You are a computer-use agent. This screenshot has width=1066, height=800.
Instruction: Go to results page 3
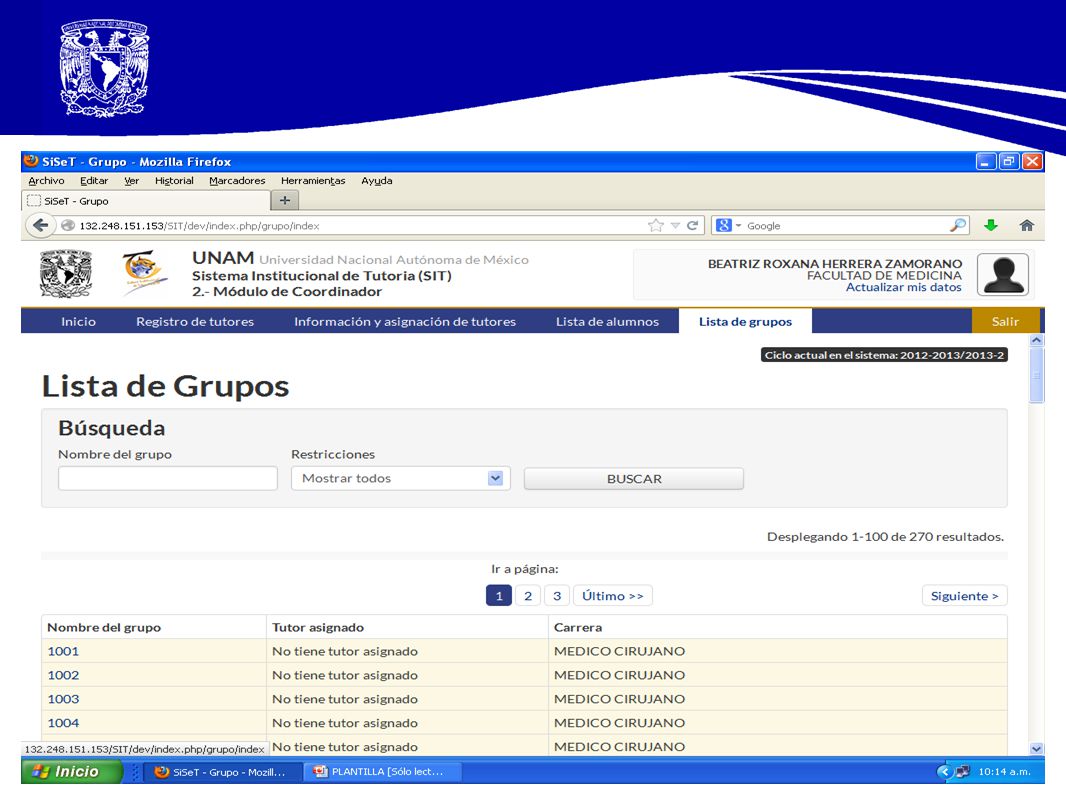(557, 595)
